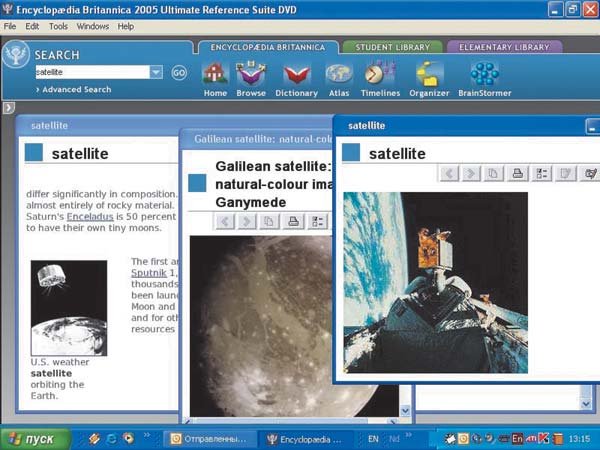
Task: Follow the Enceladus hyperlink
Action: pos(90,217)
